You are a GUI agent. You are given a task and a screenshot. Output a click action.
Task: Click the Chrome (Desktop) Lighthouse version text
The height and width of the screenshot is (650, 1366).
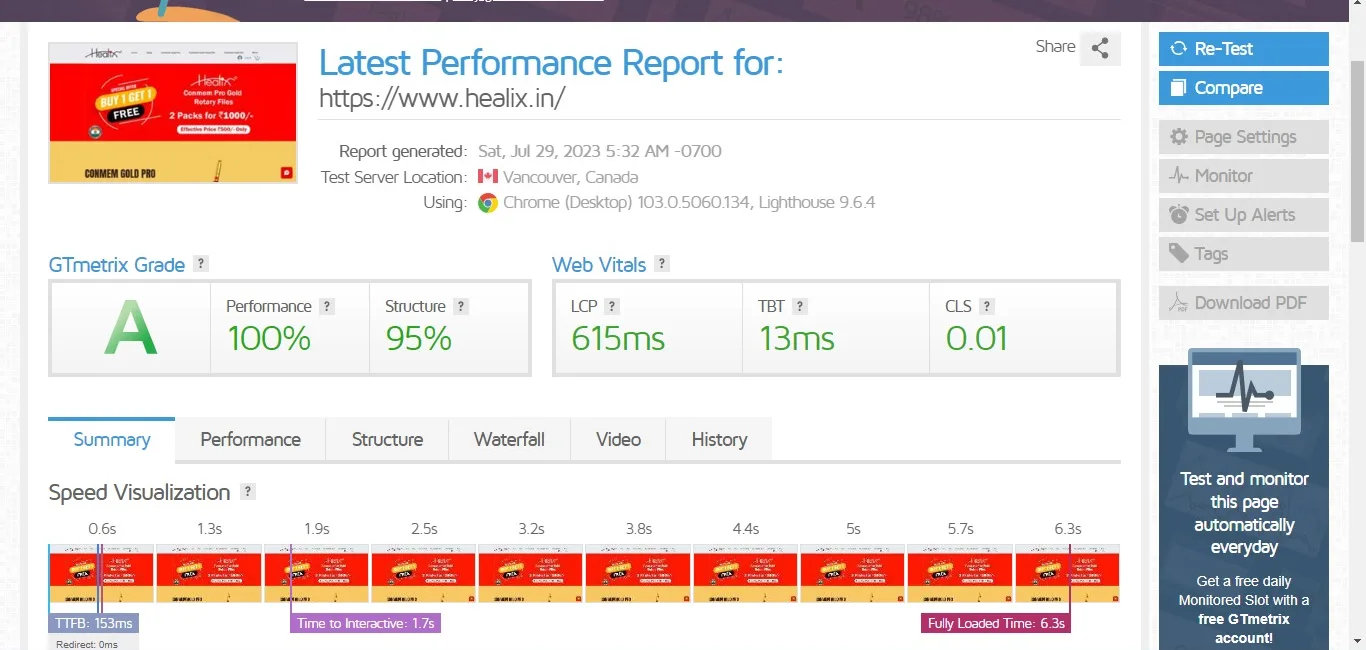coord(689,203)
